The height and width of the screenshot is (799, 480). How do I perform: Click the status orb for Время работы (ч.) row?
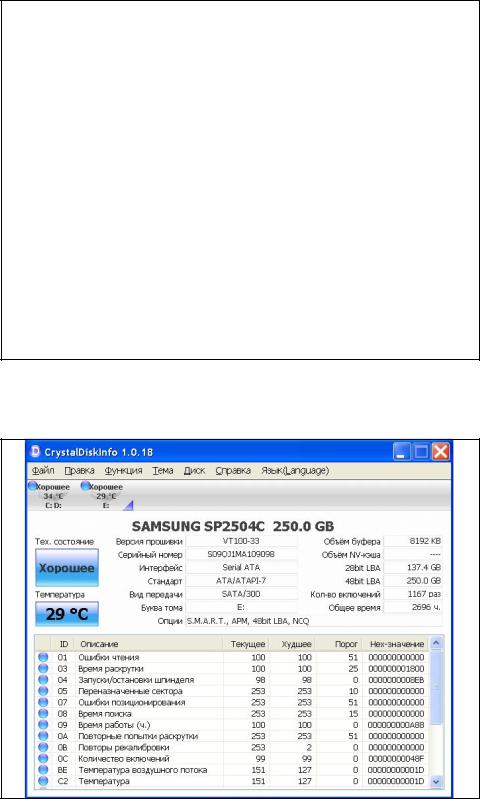tap(43, 725)
